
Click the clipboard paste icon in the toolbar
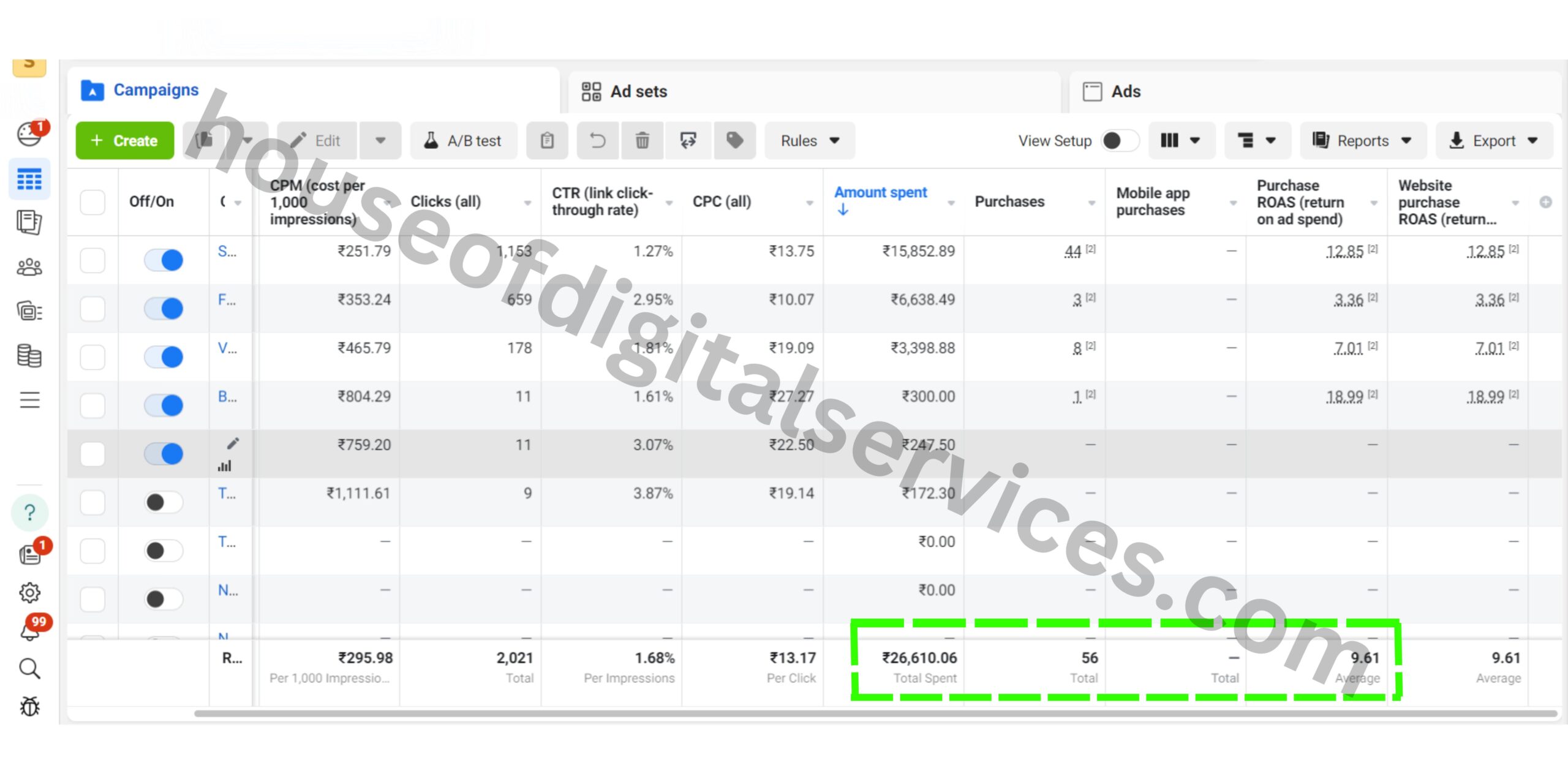point(547,141)
